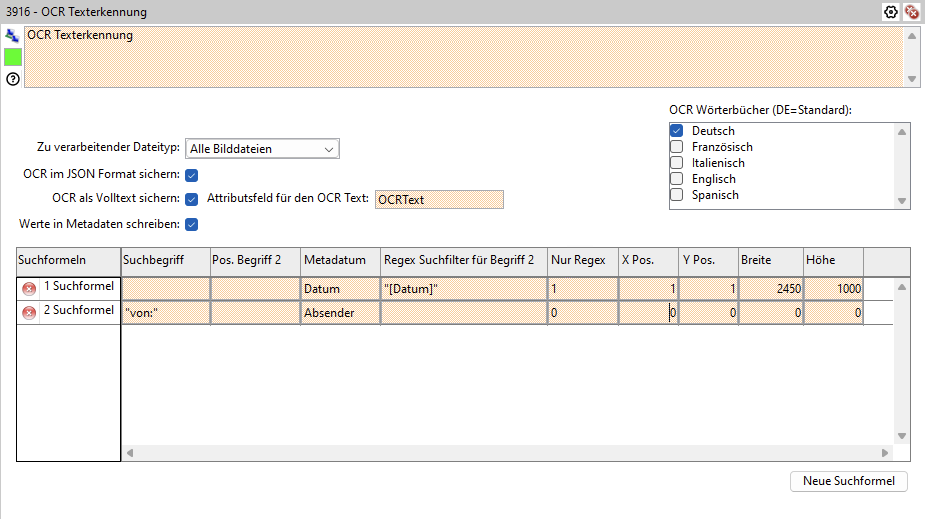Click the OCRText attribute field
Screen dimensions: 925x519
[x=438, y=199]
